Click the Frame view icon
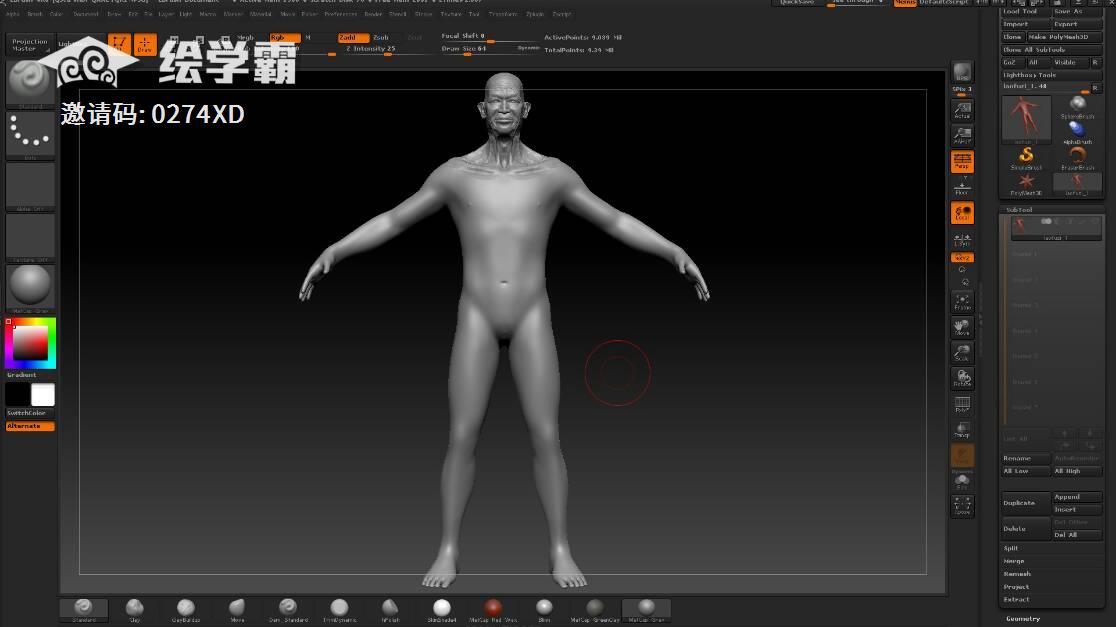The height and width of the screenshot is (627, 1116). click(x=962, y=302)
